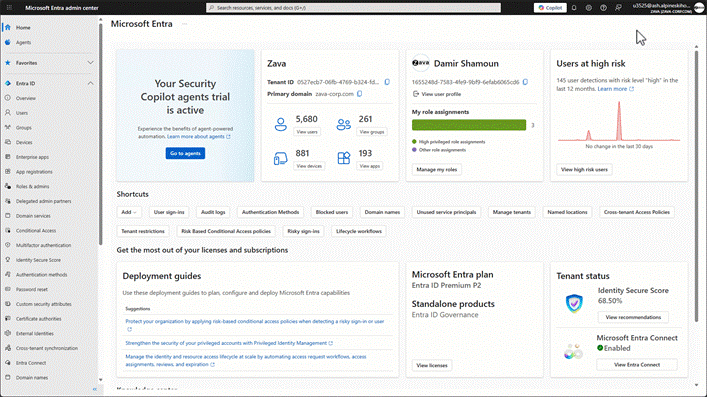Click View users button
This screenshot has width=707, height=397.
pyautogui.click(x=307, y=132)
